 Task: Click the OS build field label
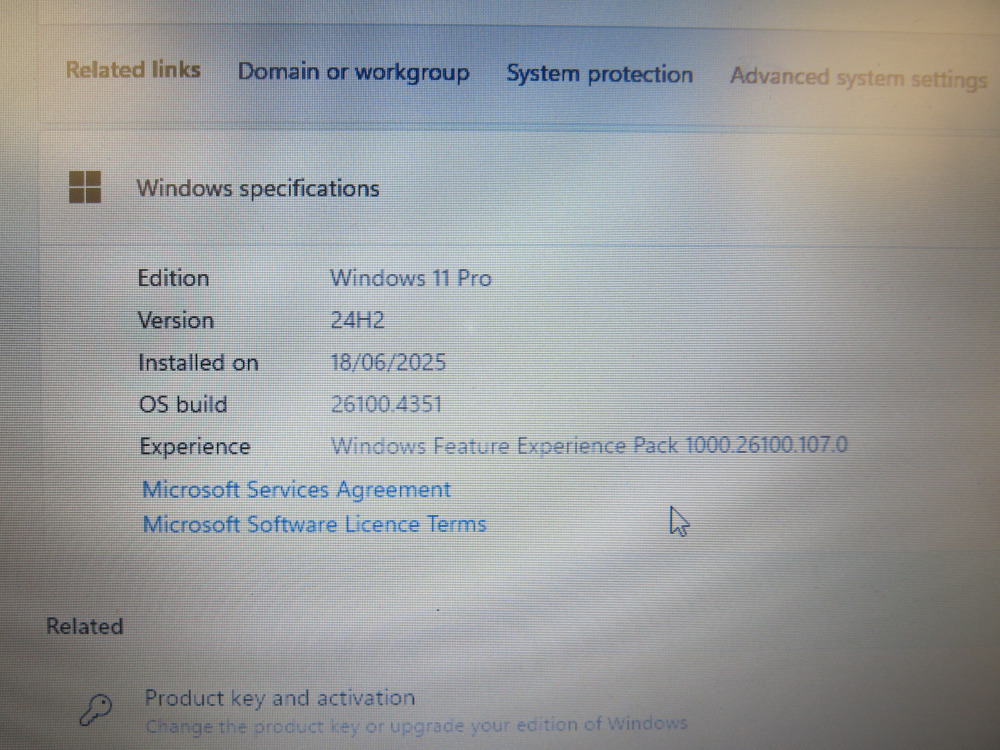coord(183,404)
